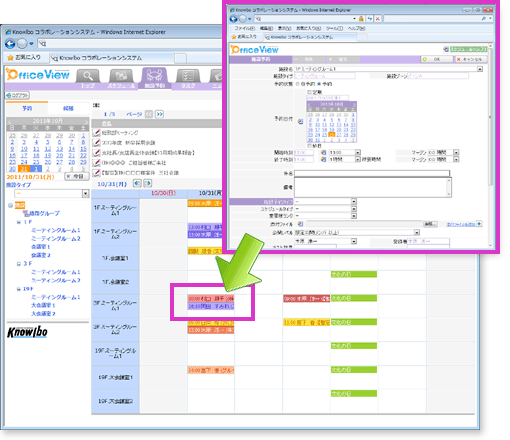Open the 施設タイプ dropdown in left panel
The width and height of the screenshot is (510, 440).
pyautogui.click(x=85, y=194)
